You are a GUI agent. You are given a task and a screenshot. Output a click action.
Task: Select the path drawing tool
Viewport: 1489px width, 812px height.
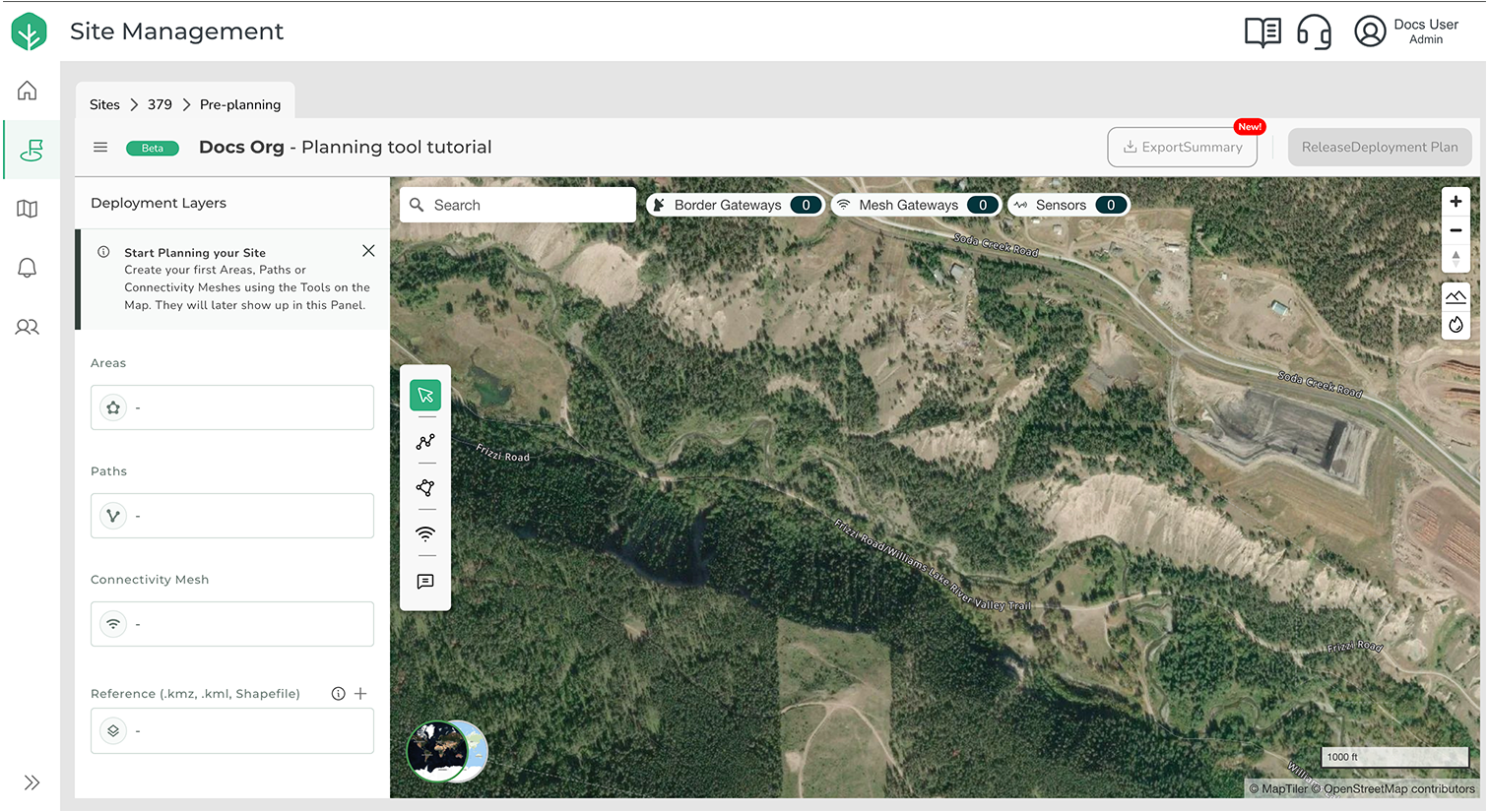click(425, 442)
